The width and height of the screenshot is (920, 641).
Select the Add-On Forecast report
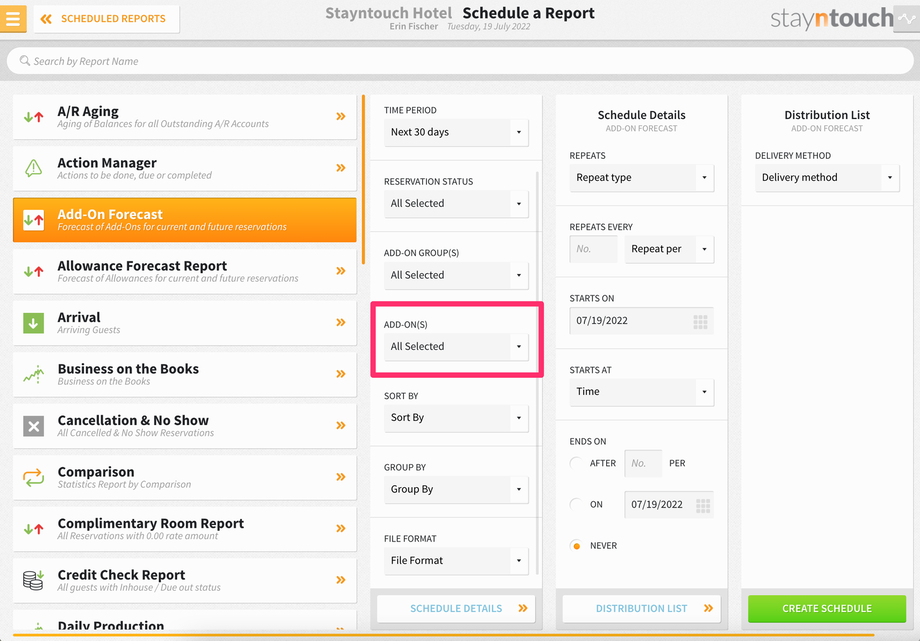[x=184, y=220]
